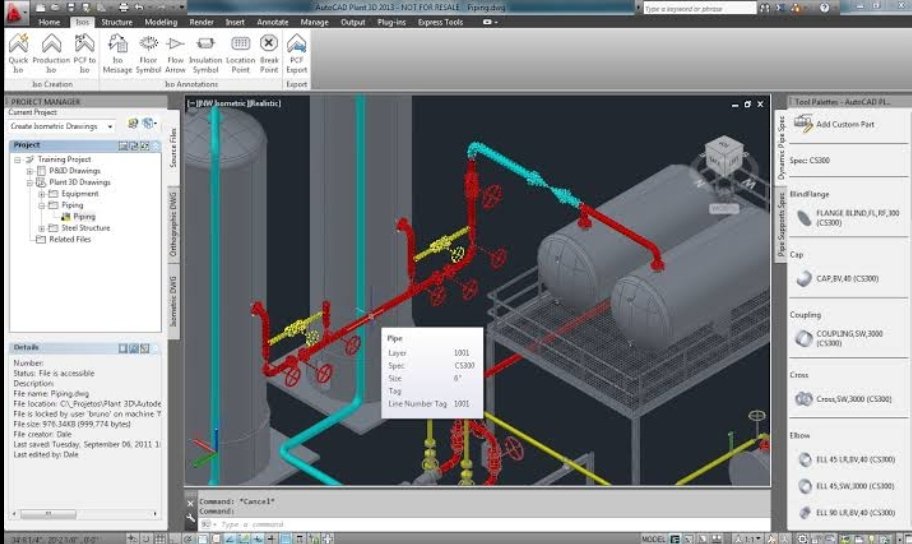This screenshot has width=912, height=544.
Task: Add a Break Point annotation
Action: click(269, 44)
